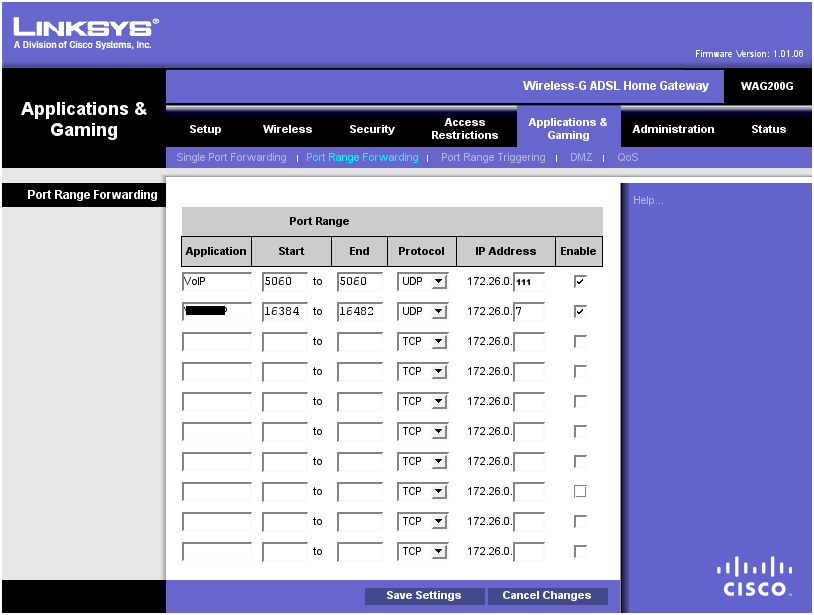Viewport: 814px width, 615px height.
Task: Check the Enable box on the third row
Action: click(578, 341)
